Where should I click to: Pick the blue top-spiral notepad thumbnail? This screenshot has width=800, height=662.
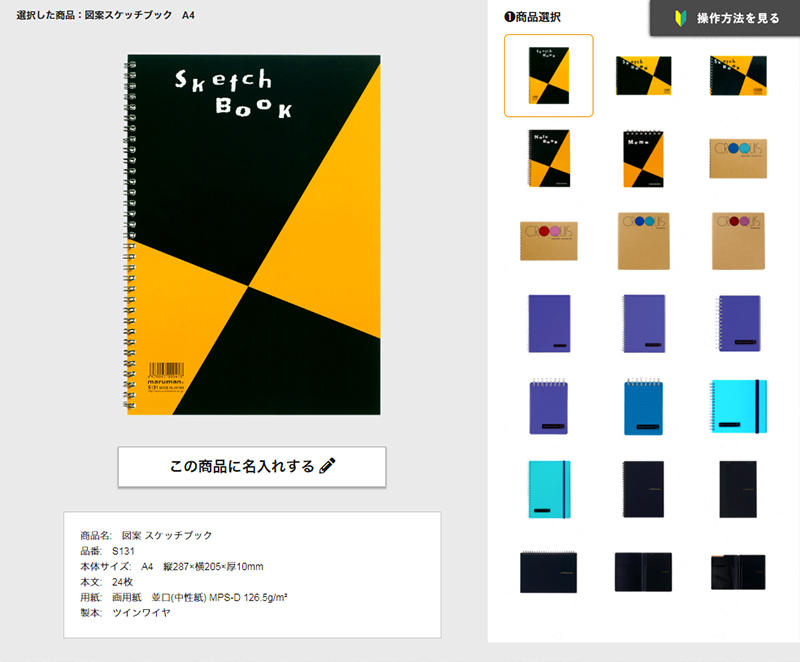(x=643, y=406)
